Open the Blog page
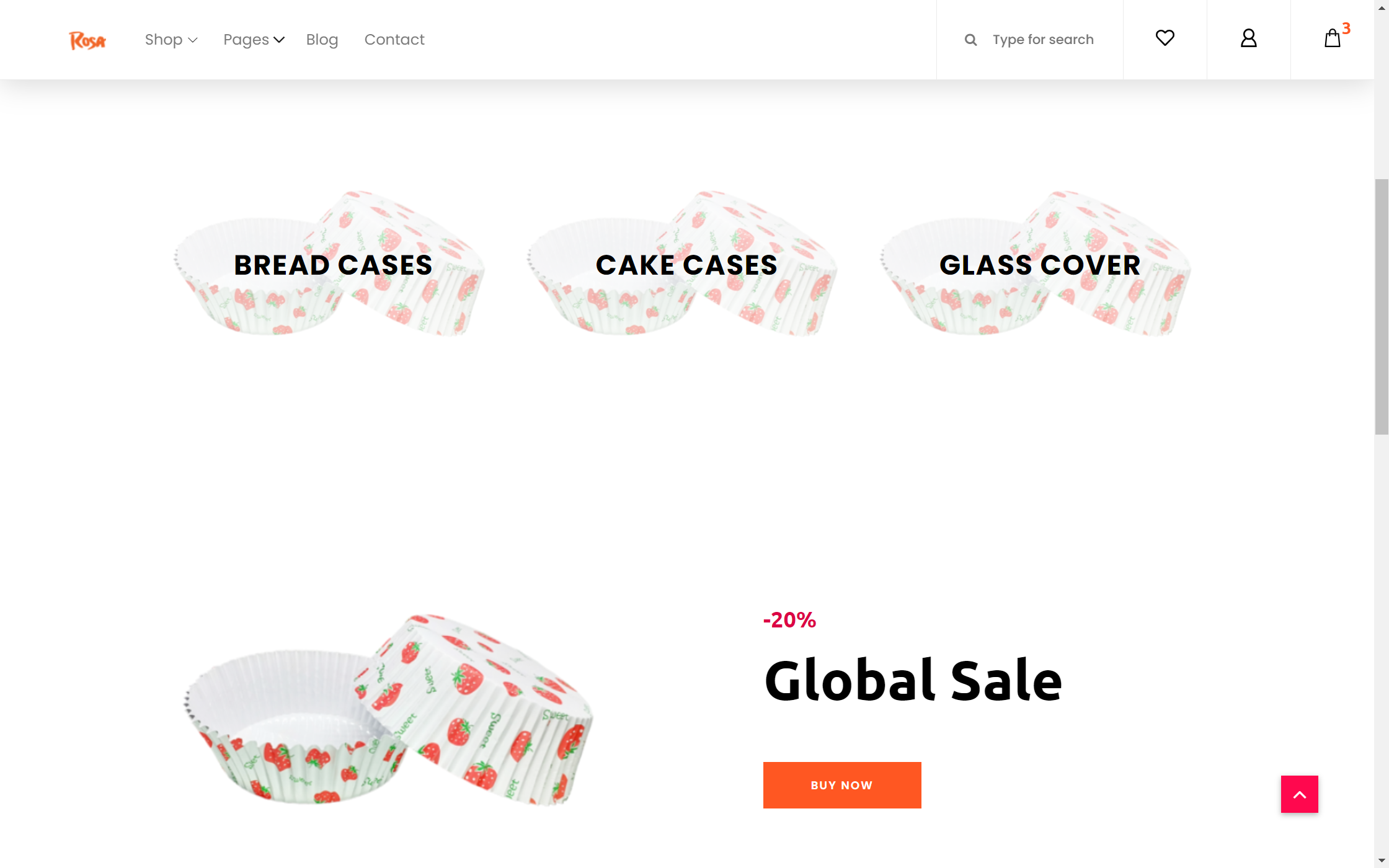The width and height of the screenshot is (1389, 868). 322,40
